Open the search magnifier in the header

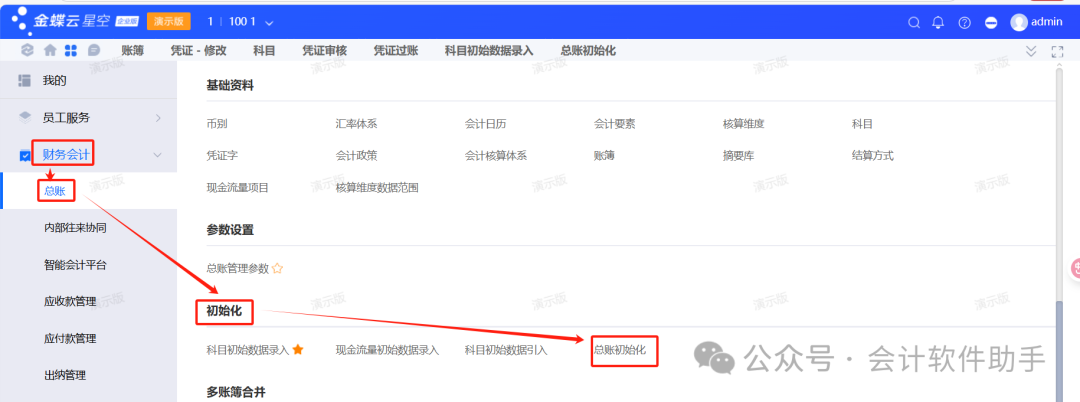(913, 22)
